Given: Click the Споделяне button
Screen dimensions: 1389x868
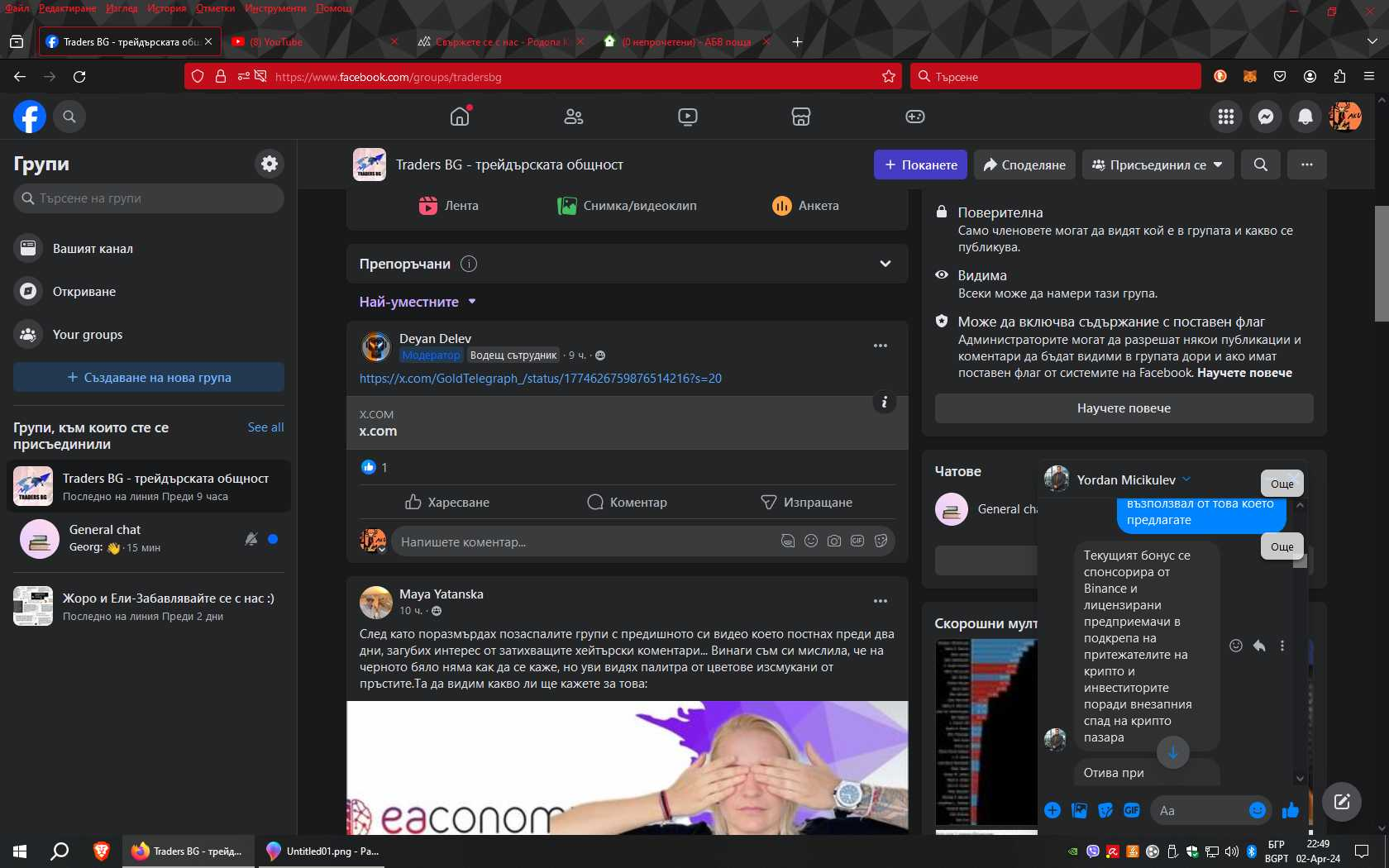Looking at the screenshot, I should coord(1024,165).
